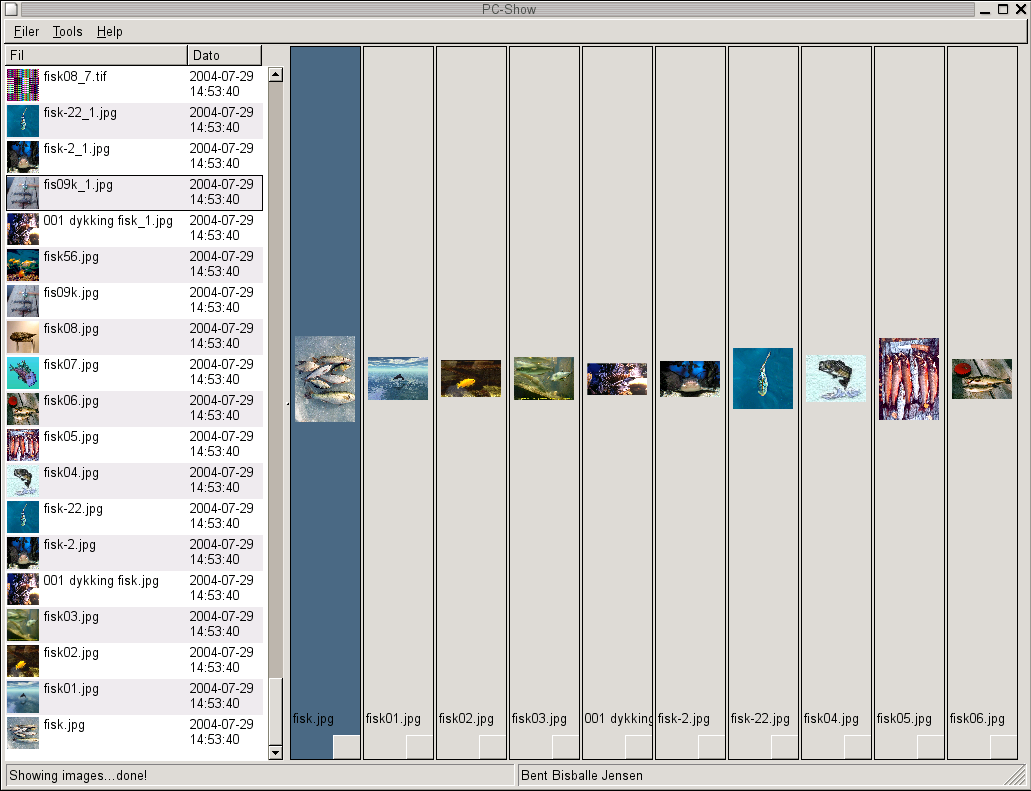Select the fisk02.jpg yellow fish thumbnail in strip
Screen dimensions: 1031x791
coord(470,379)
